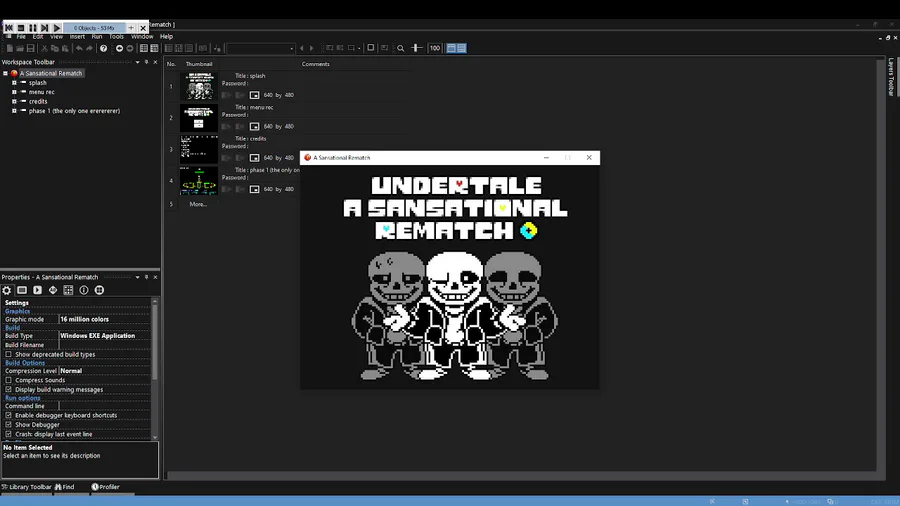Screen dimensions: 900x506
Task: Open the Runtime options properties tab icon
Action: click(37, 290)
